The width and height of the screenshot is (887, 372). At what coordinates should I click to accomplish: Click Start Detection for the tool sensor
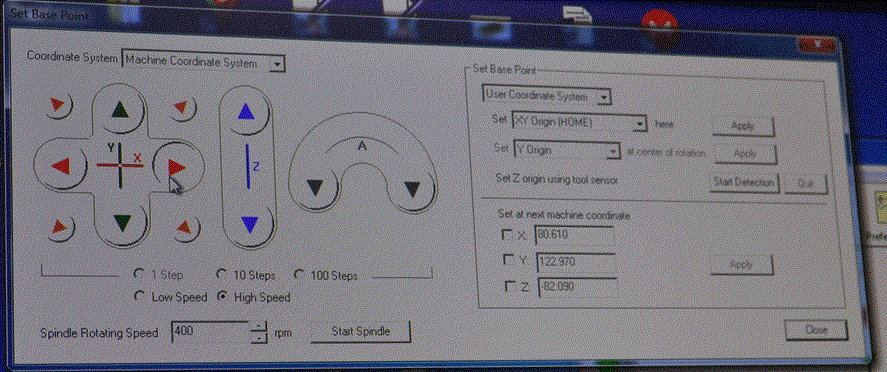(x=744, y=183)
